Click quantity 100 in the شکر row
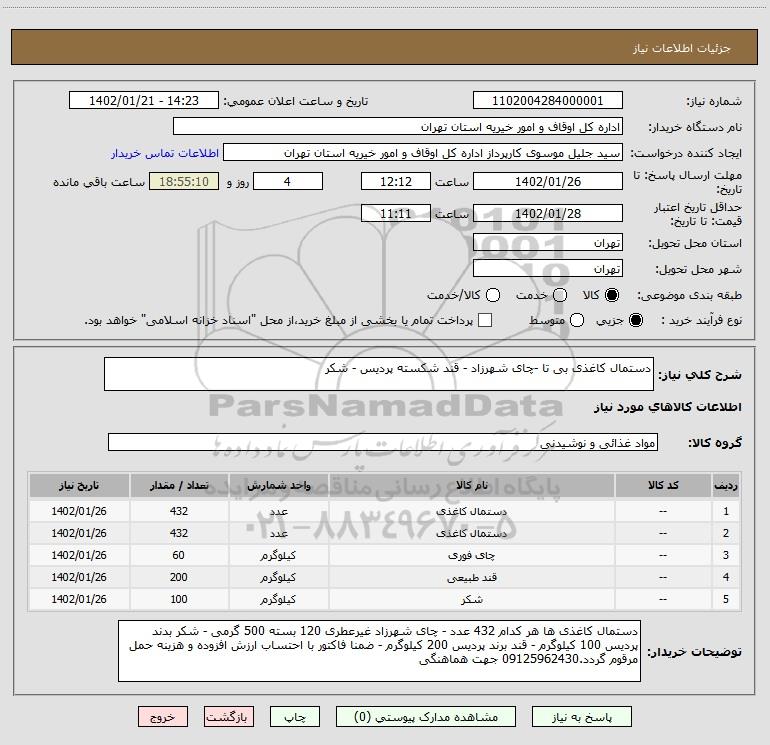Viewport: 770px width, 745px height. 179,599
